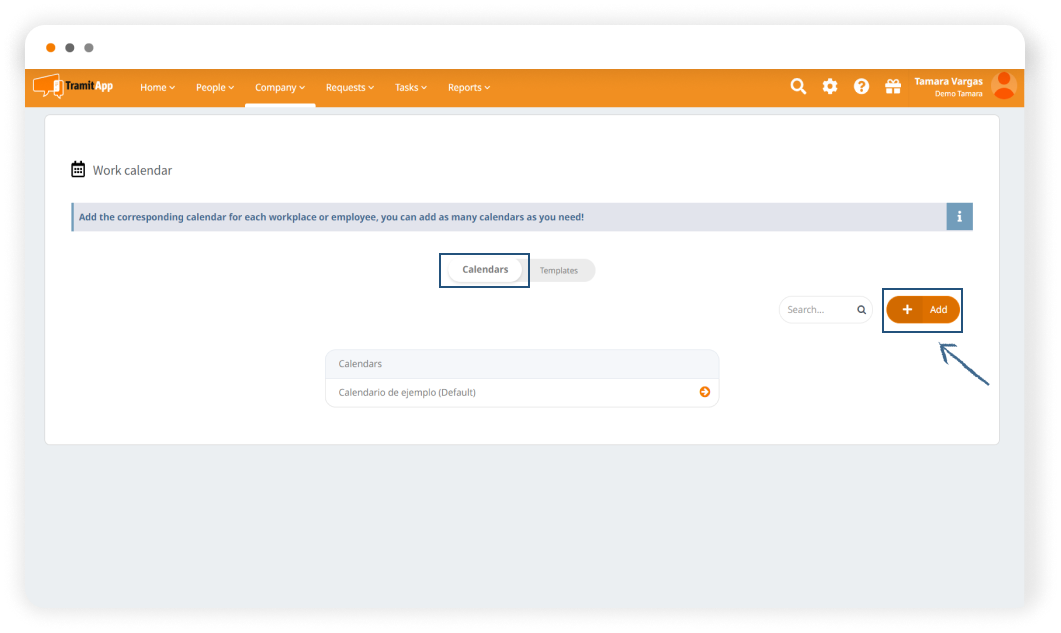Click Tamara Vargas user avatar
The height and width of the screenshot is (633, 1061).
(x=1003, y=86)
